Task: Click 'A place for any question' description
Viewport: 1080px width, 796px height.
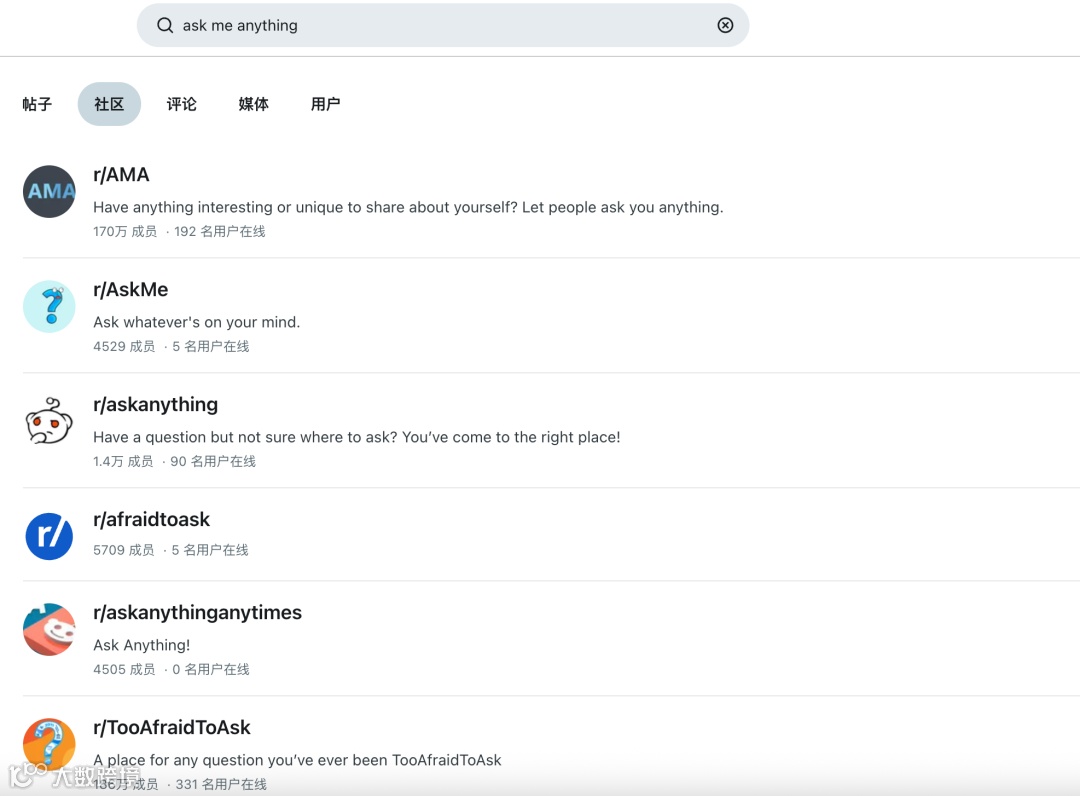Action: (x=298, y=760)
